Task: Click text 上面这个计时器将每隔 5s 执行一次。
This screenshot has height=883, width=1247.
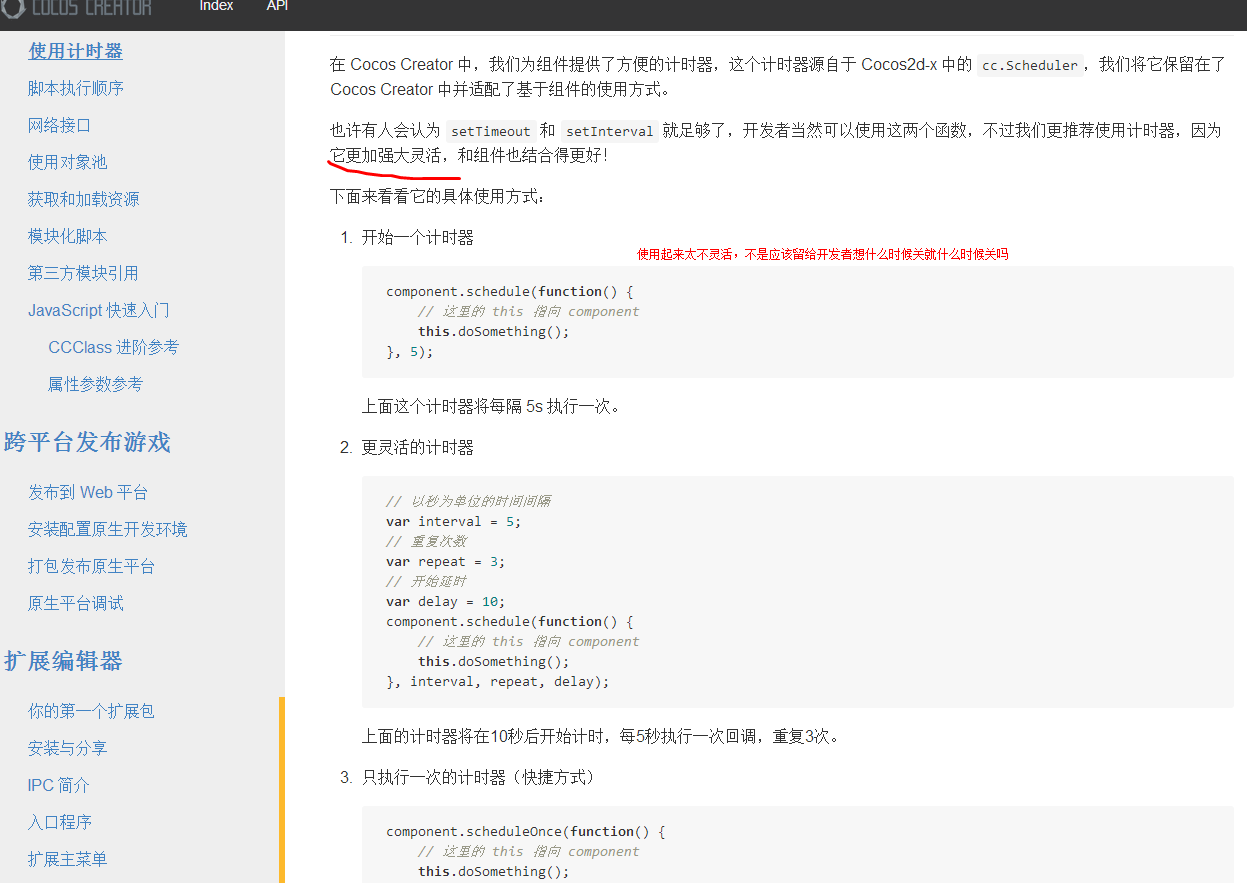Action: point(491,406)
